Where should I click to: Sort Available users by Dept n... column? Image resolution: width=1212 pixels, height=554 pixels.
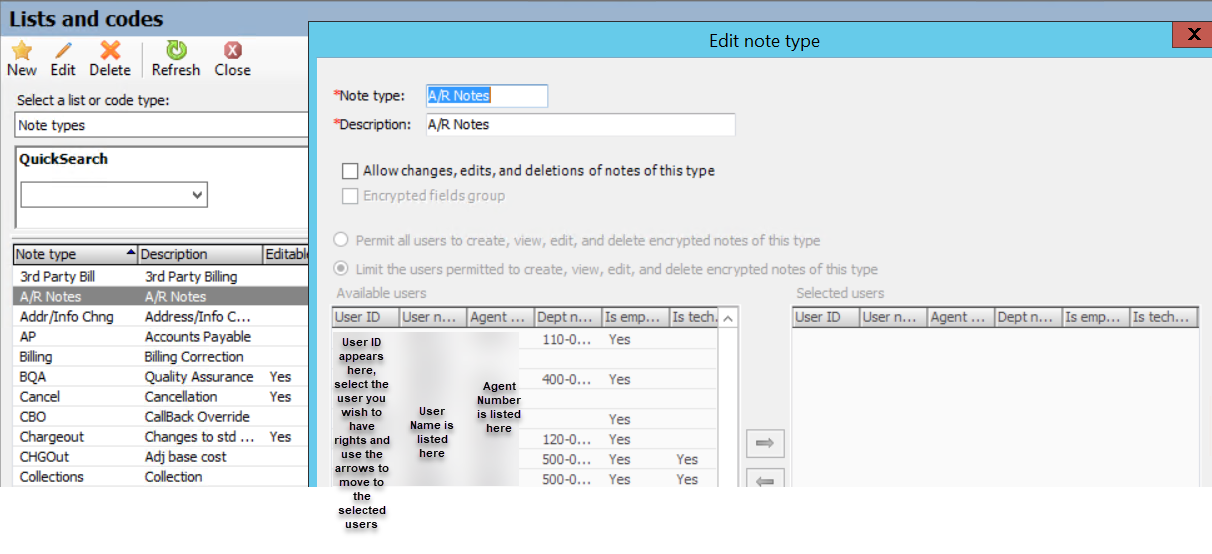[x=568, y=317]
